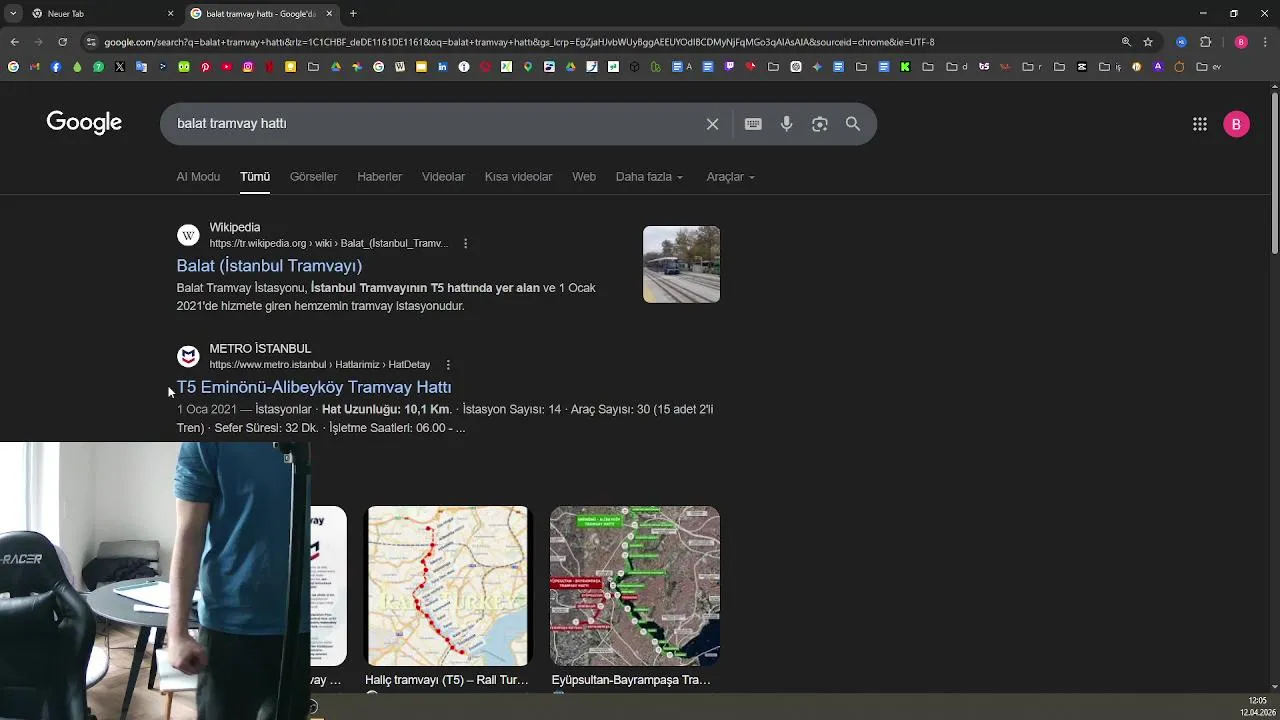Viewport: 1280px width, 720px height.
Task: Open the Haliç tramvayı (T5) Rail Turkey caption
Action: (447, 680)
